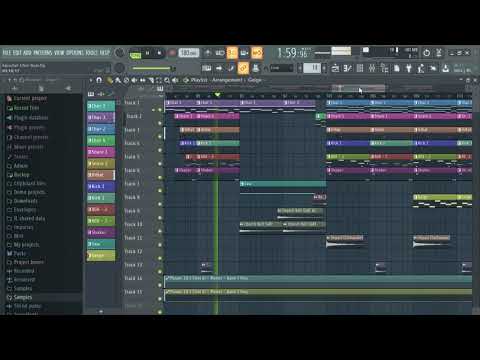Toggle the playlist magnet snap icon
Screen dimensions: 480x360
tap(99, 80)
